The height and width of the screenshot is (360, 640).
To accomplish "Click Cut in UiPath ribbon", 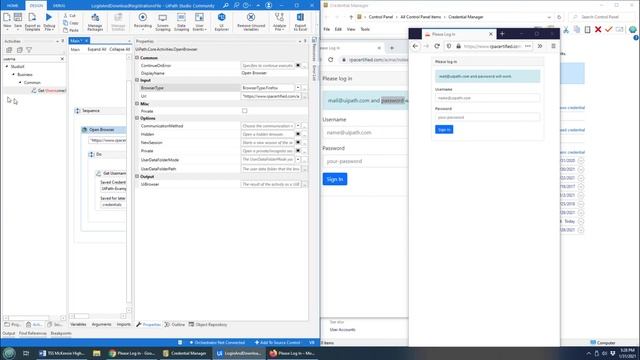I will tap(70, 16).
